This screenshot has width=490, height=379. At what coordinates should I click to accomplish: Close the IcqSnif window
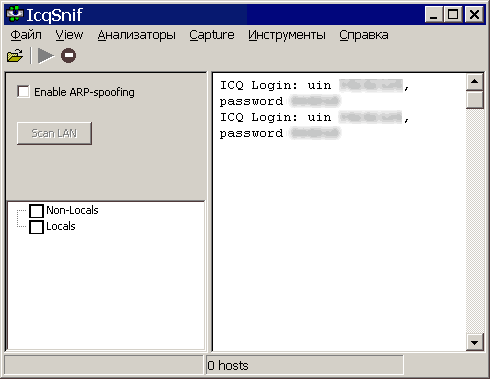(x=474, y=15)
